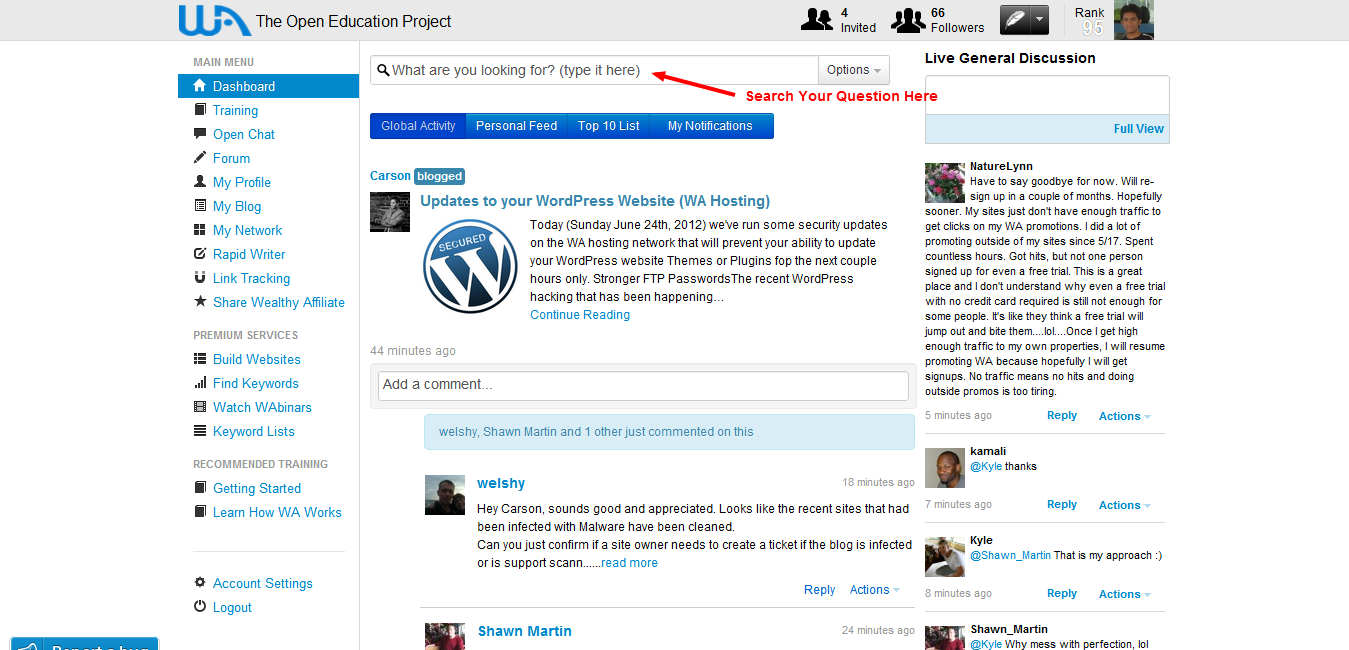Image resolution: width=1349 pixels, height=650 pixels.
Task: Open the dropdown arrow beside the feather icon
Action: 1040,20
